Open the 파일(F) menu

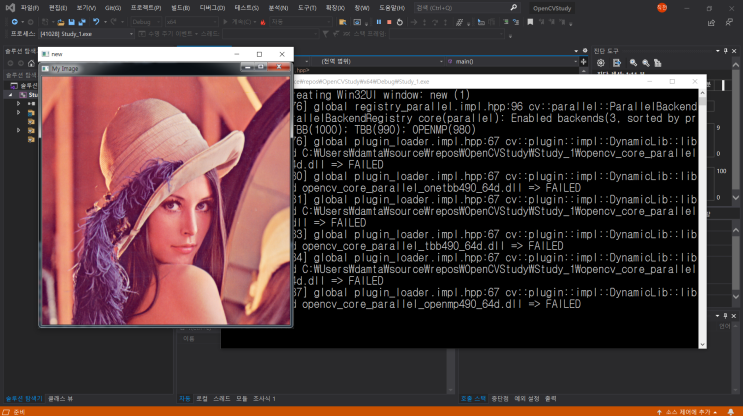click(x=29, y=8)
